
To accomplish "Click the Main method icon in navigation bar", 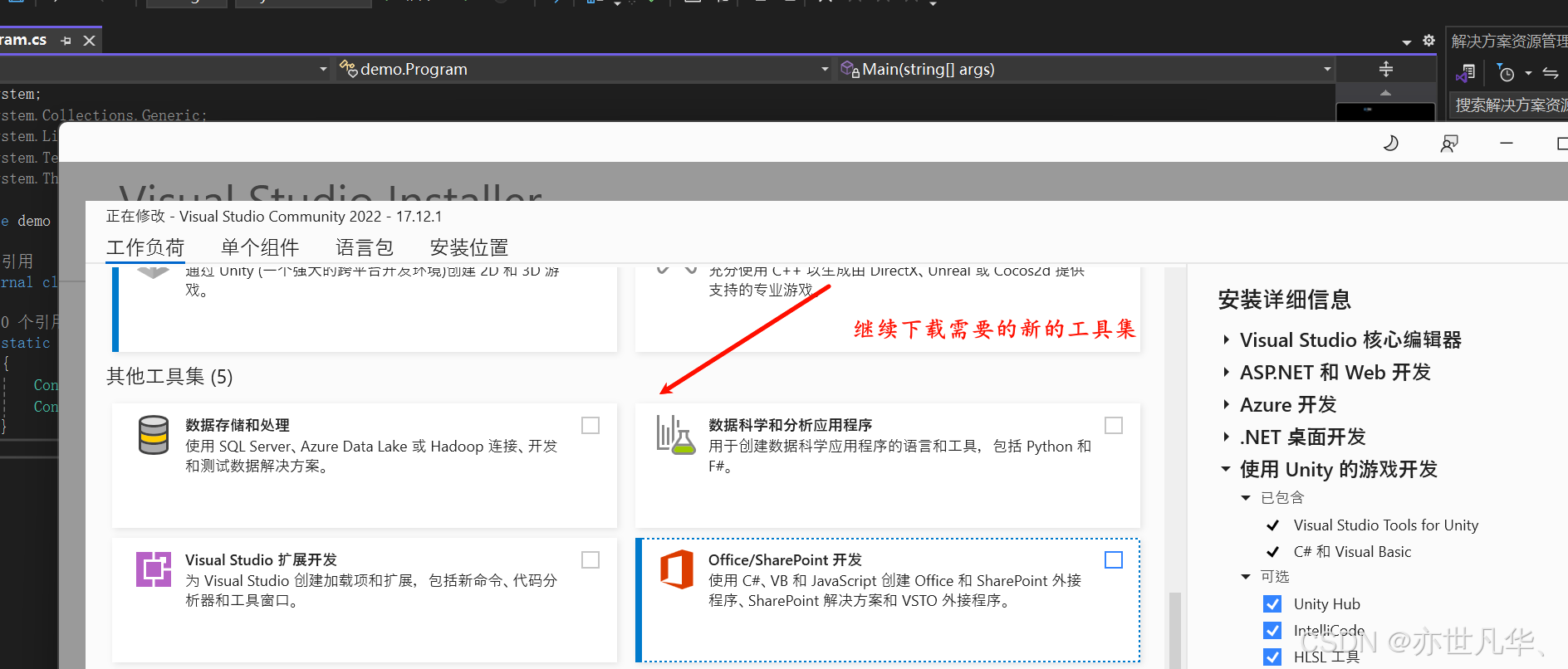I will pyautogui.click(x=850, y=69).
